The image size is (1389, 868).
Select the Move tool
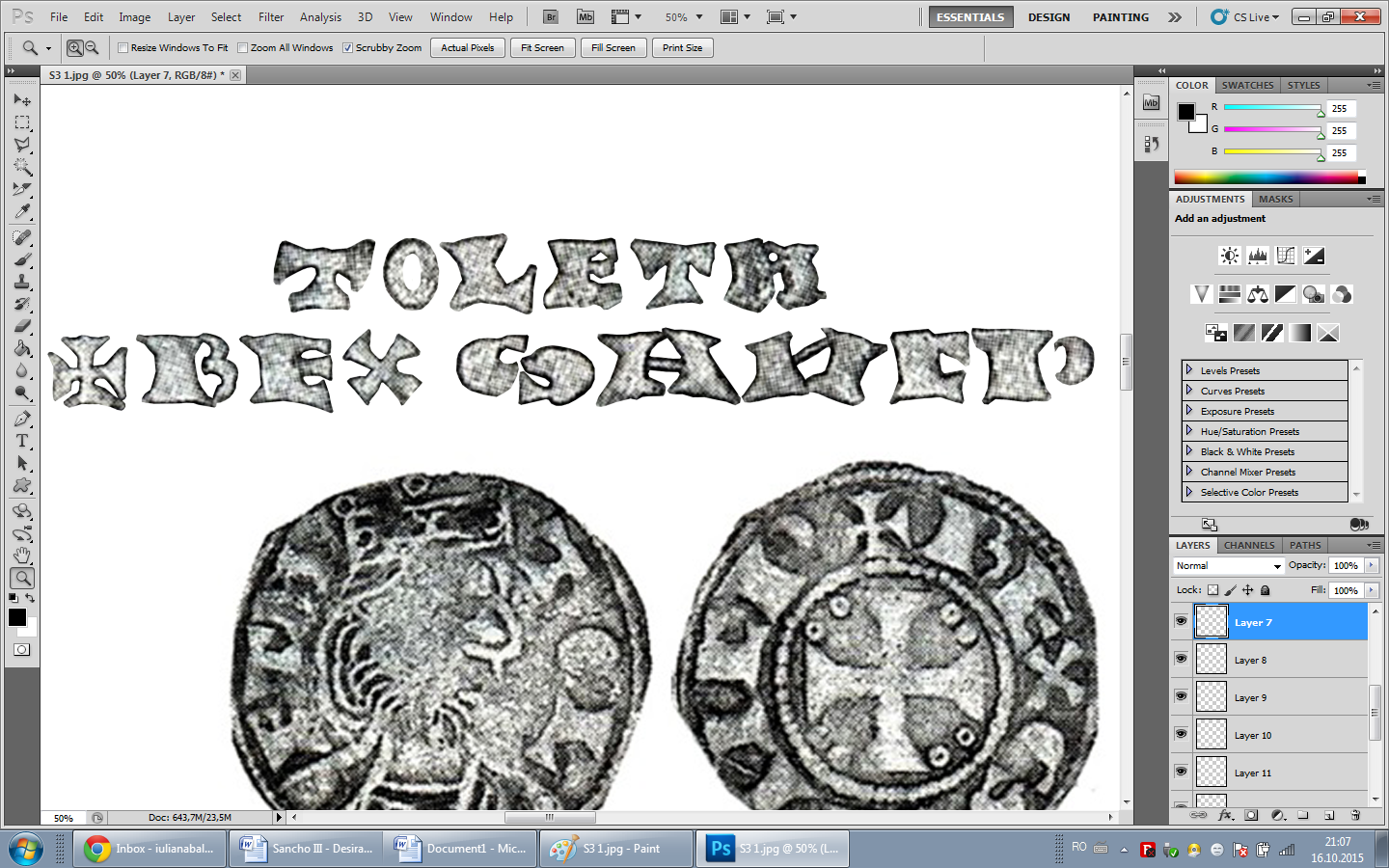(22, 100)
